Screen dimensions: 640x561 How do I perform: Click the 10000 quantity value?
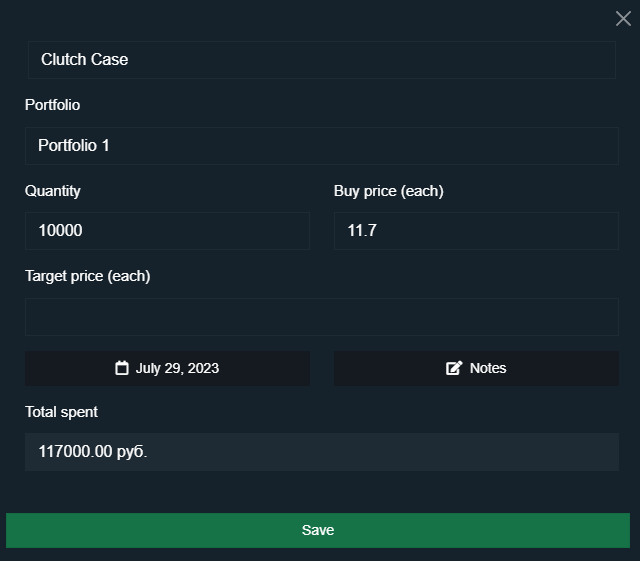pyautogui.click(x=60, y=231)
